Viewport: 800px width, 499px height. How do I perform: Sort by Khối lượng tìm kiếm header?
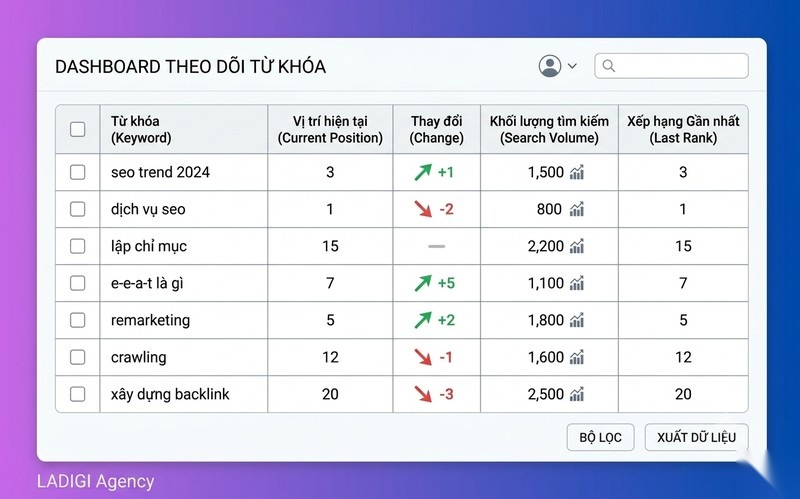click(549, 129)
